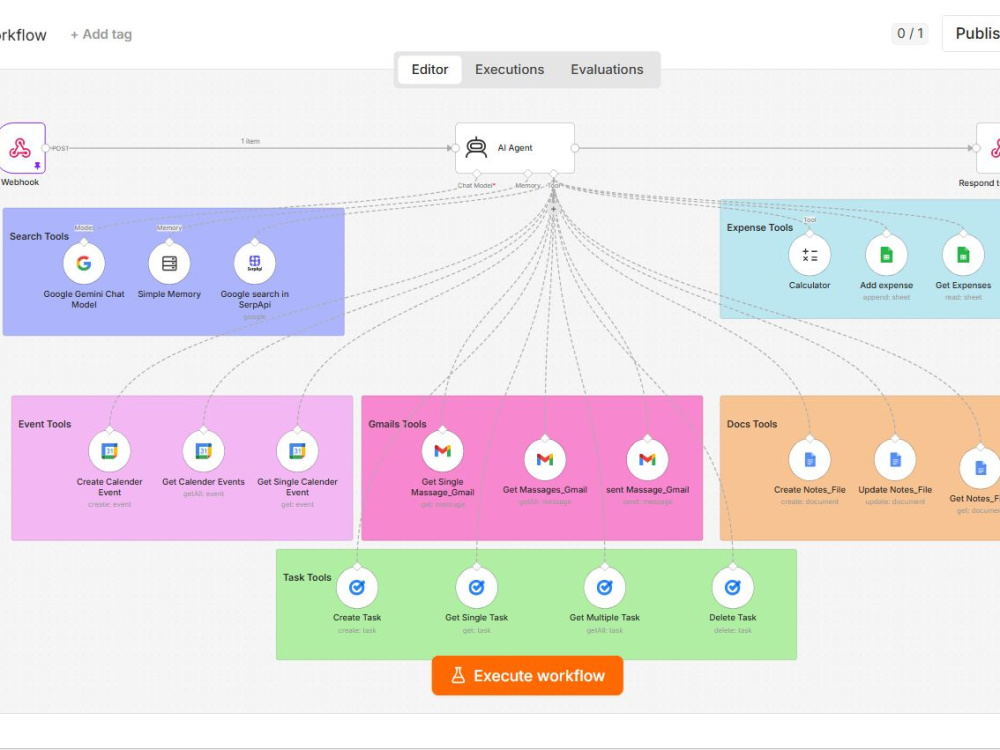This screenshot has height=750, width=1000.
Task: Select the Google Gemini Chat Model node
Action: tap(84, 263)
